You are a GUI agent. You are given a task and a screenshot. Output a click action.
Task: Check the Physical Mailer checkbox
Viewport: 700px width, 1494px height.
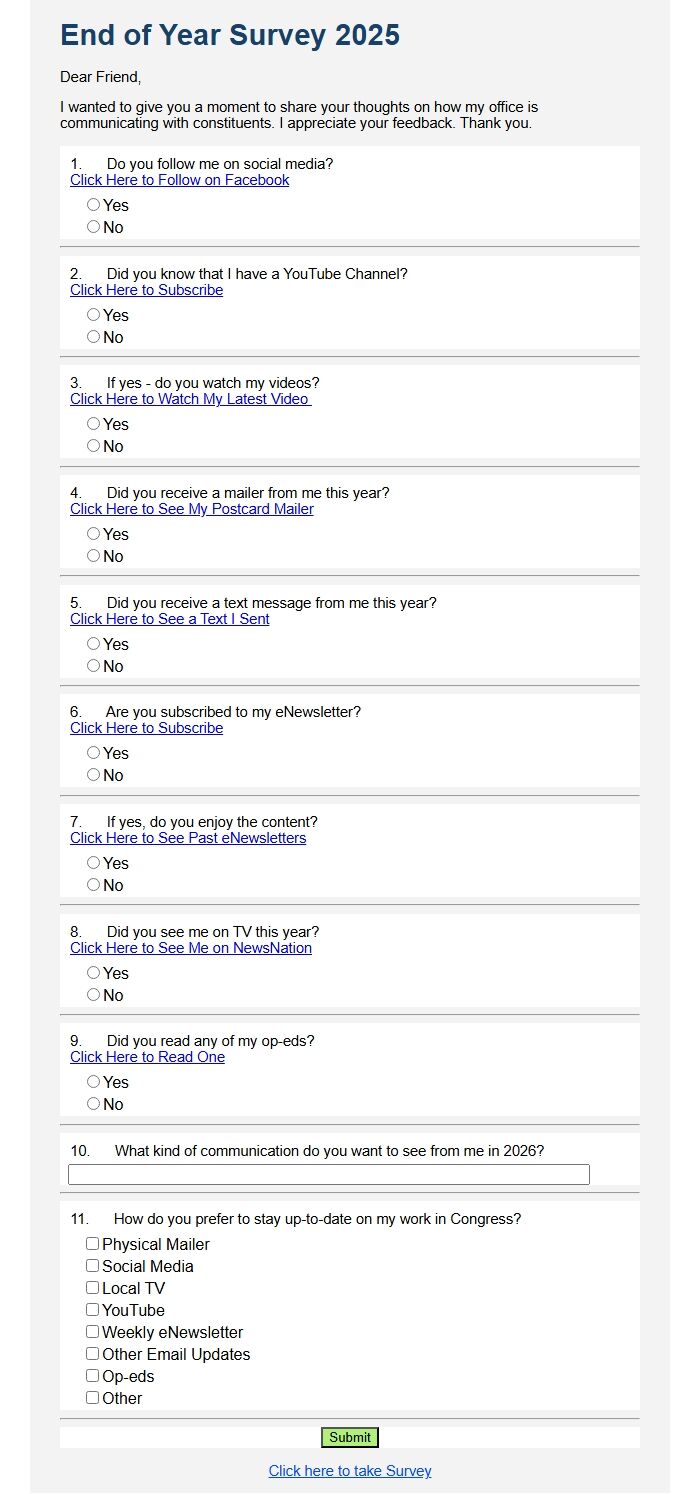pos(93,1244)
